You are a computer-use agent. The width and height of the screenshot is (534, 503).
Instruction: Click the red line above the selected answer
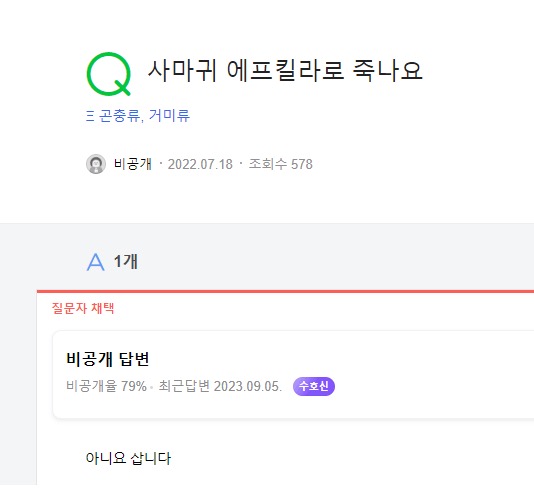285,291
